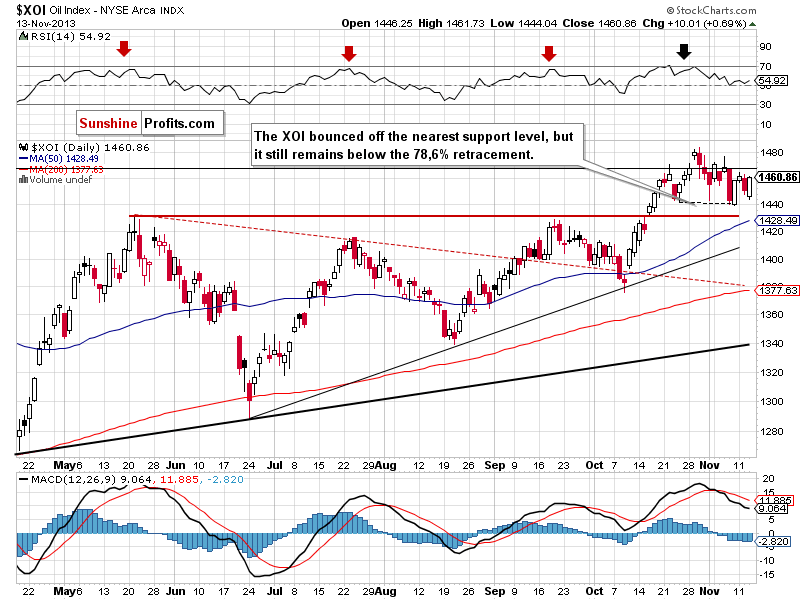Select the Open 1446.25 quote value
Image resolution: width=800 pixels, height=600 pixels.
point(377,23)
